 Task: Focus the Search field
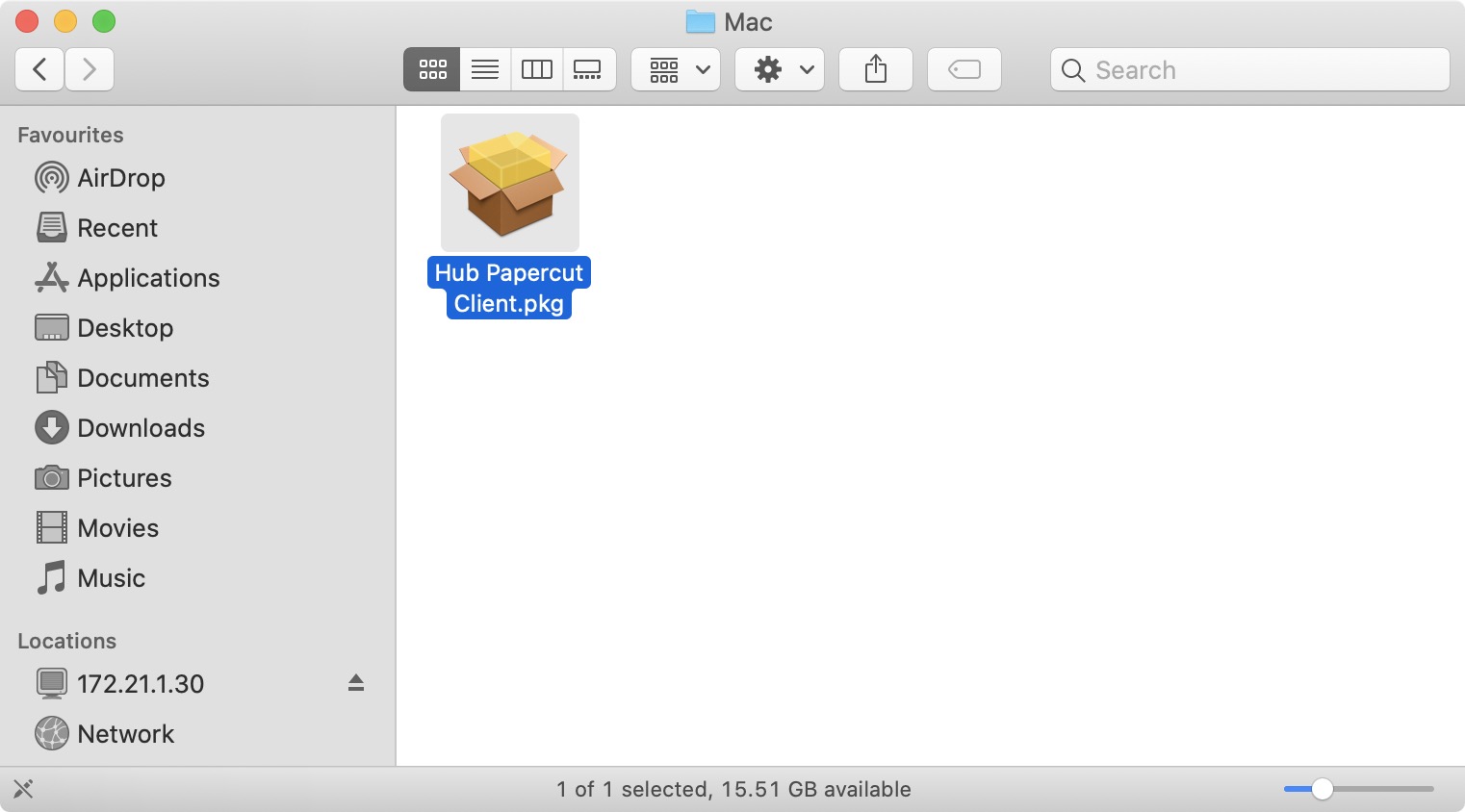tap(1250, 69)
